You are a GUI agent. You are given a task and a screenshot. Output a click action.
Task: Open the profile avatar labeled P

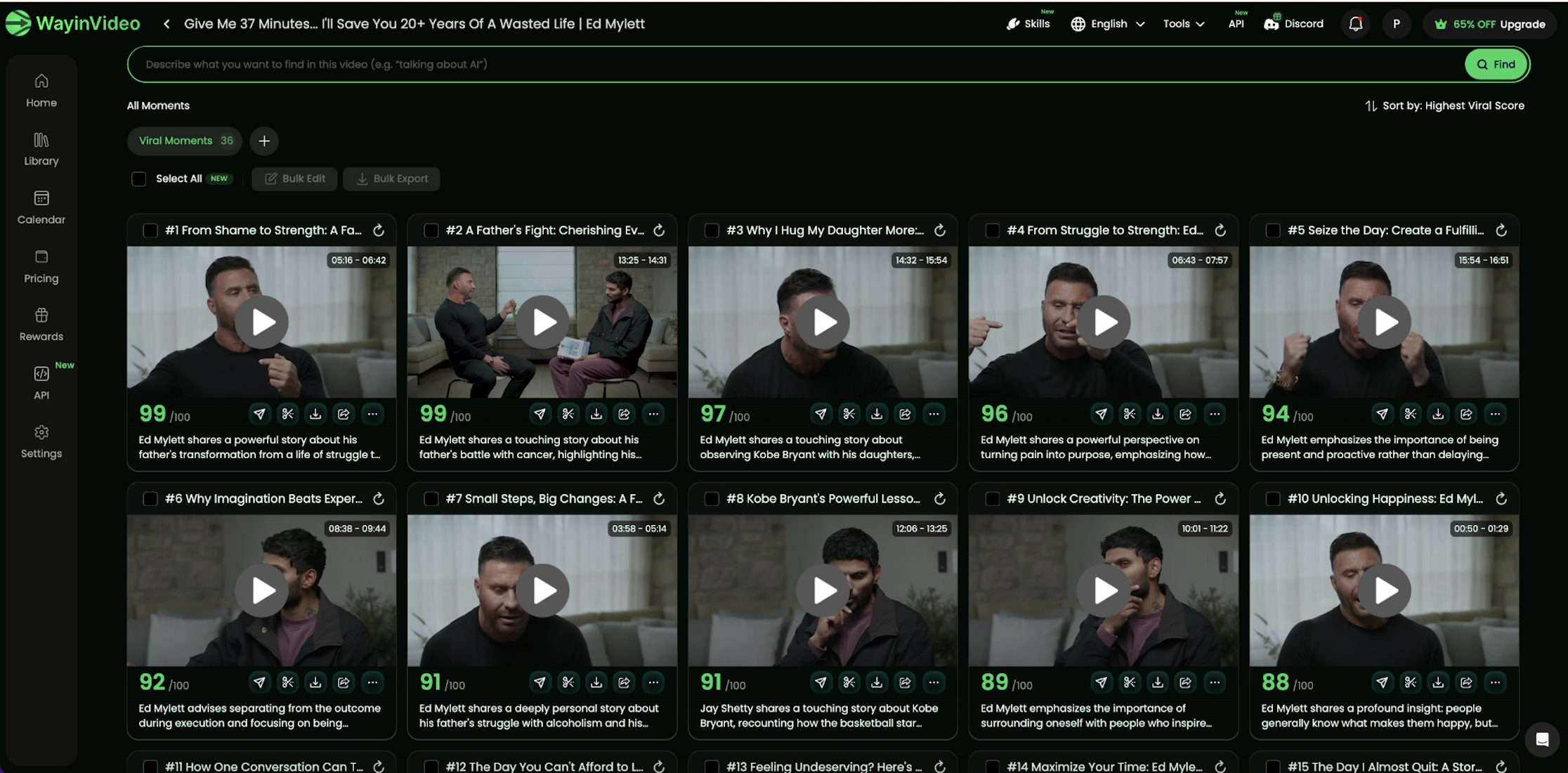coord(1397,24)
